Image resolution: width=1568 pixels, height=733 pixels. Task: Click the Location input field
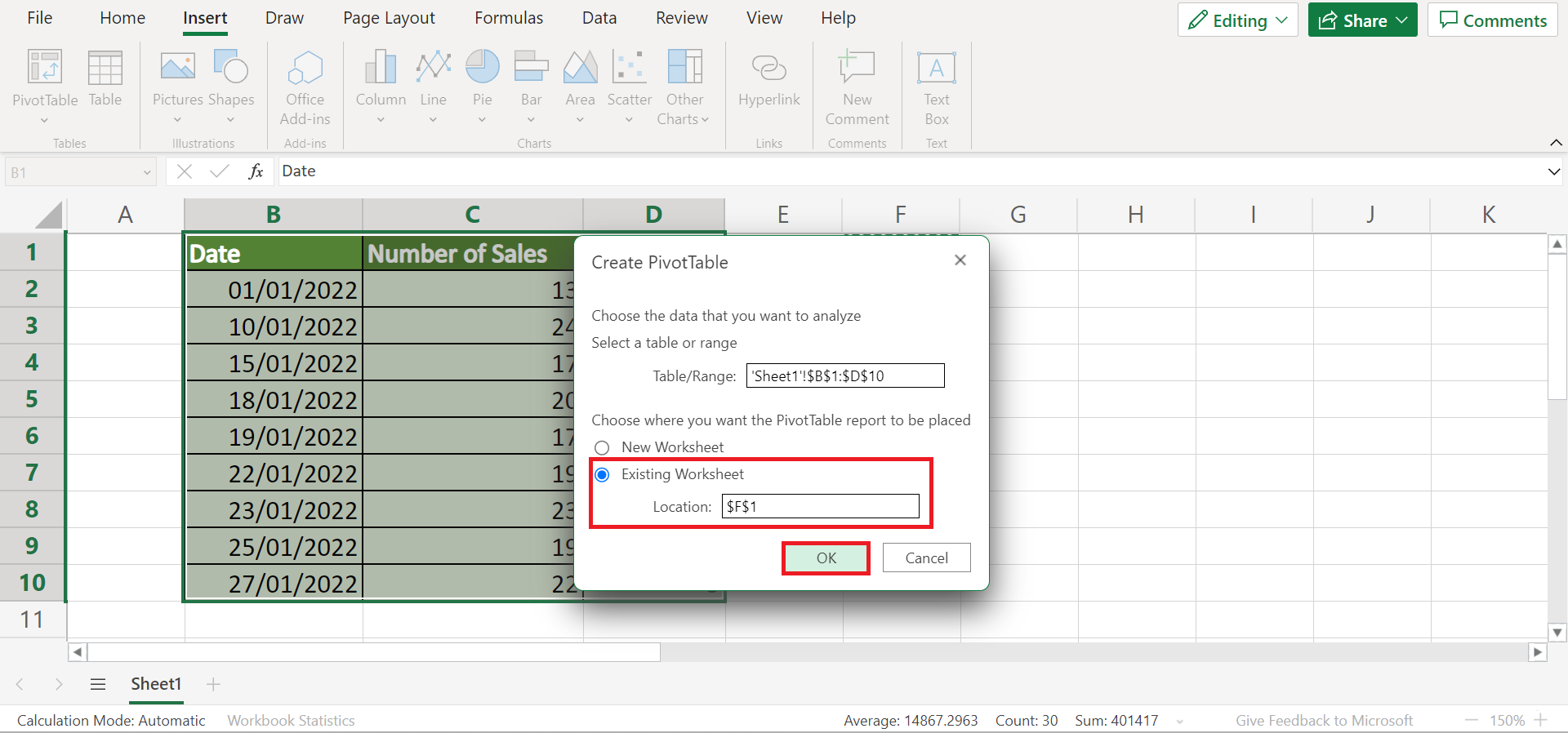pyautogui.click(x=820, y=507)
